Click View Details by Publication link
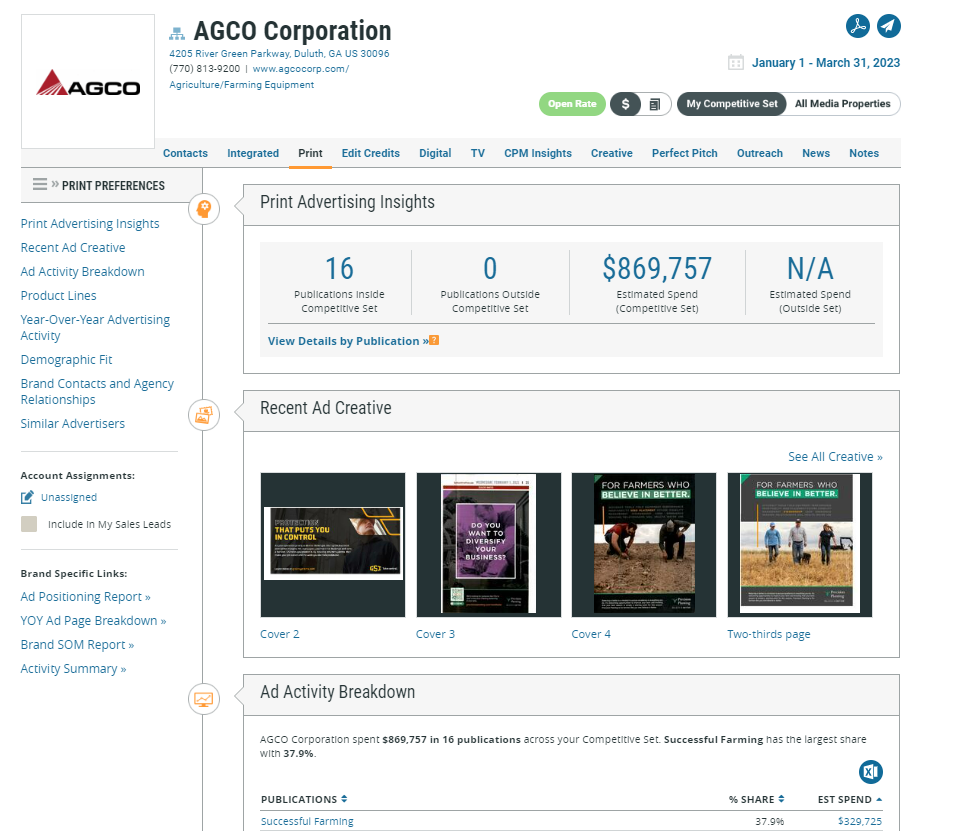Screen dimensions: 965x831 pyautogui.click(x=348, y=341)
